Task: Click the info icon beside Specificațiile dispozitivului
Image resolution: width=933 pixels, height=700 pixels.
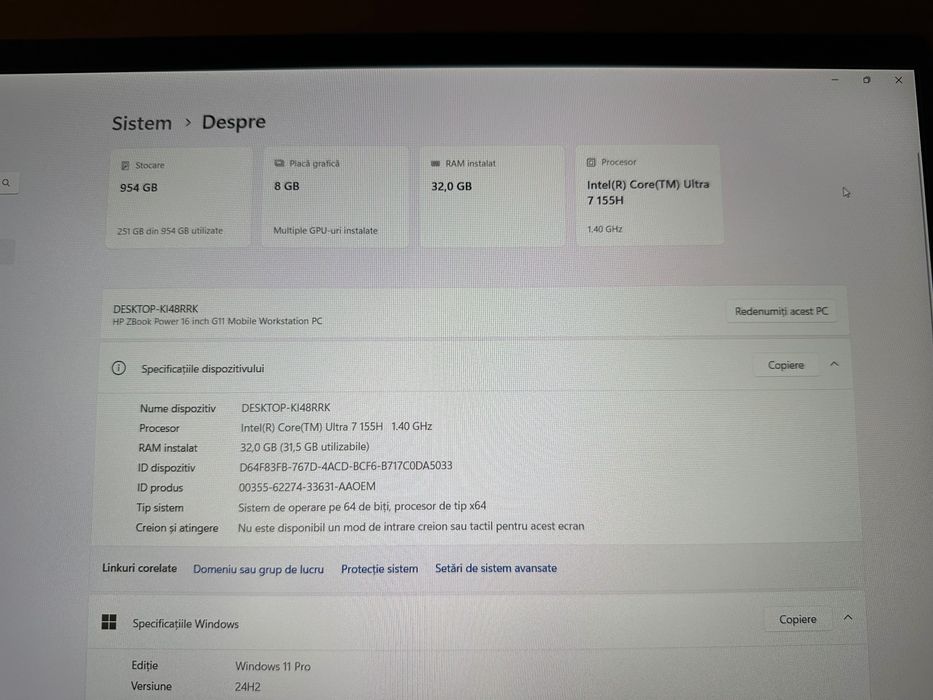Action: 118,368
